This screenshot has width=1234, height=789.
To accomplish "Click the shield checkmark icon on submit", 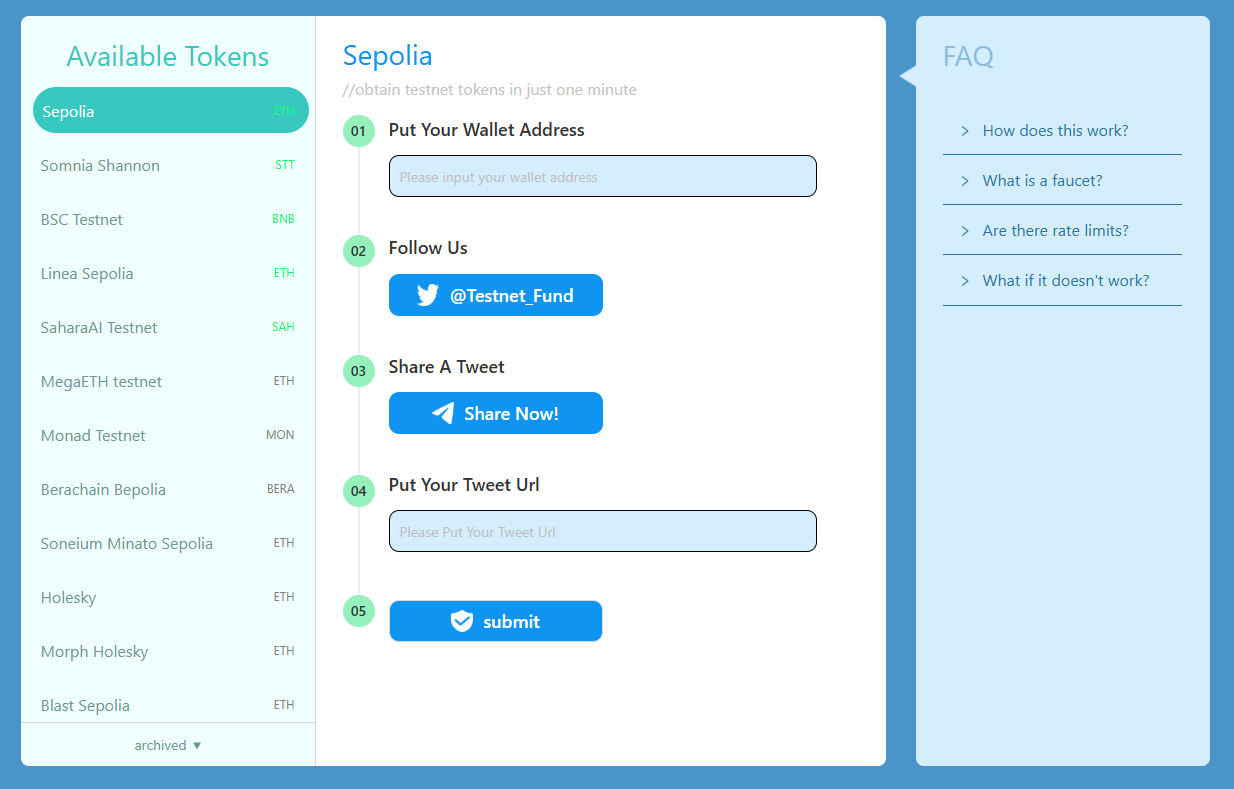I will tap(461, 621).
